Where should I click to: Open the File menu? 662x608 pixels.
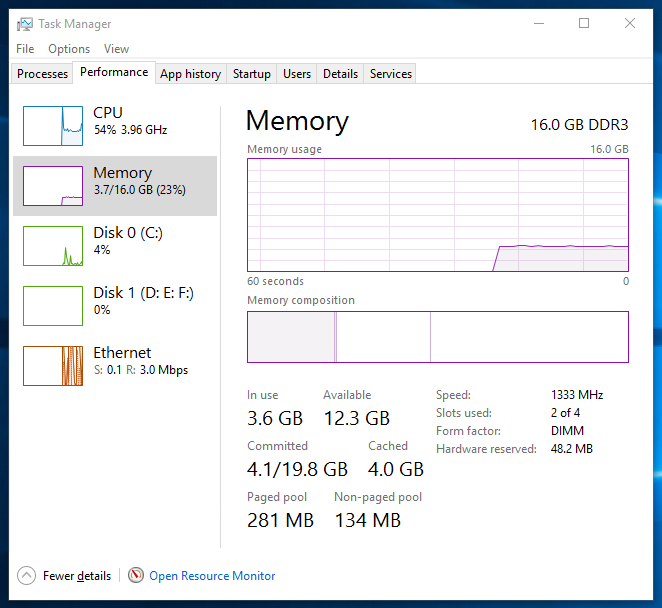(25, 49)
